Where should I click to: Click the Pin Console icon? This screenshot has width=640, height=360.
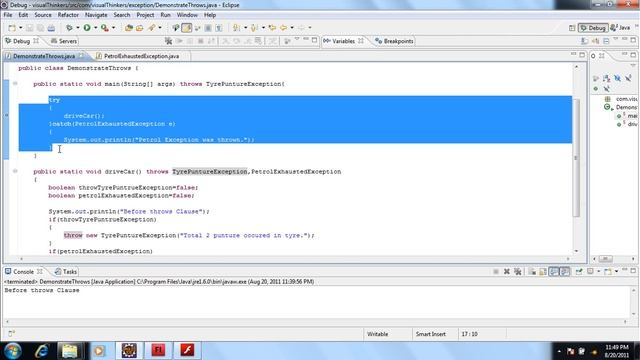(579, 271)
